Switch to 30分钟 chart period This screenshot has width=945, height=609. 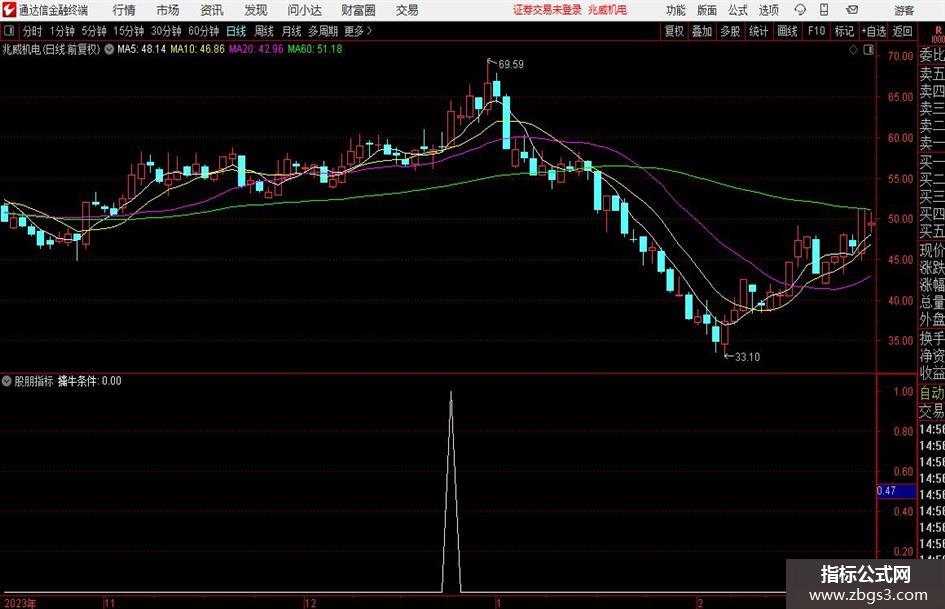tap(166, 31)
